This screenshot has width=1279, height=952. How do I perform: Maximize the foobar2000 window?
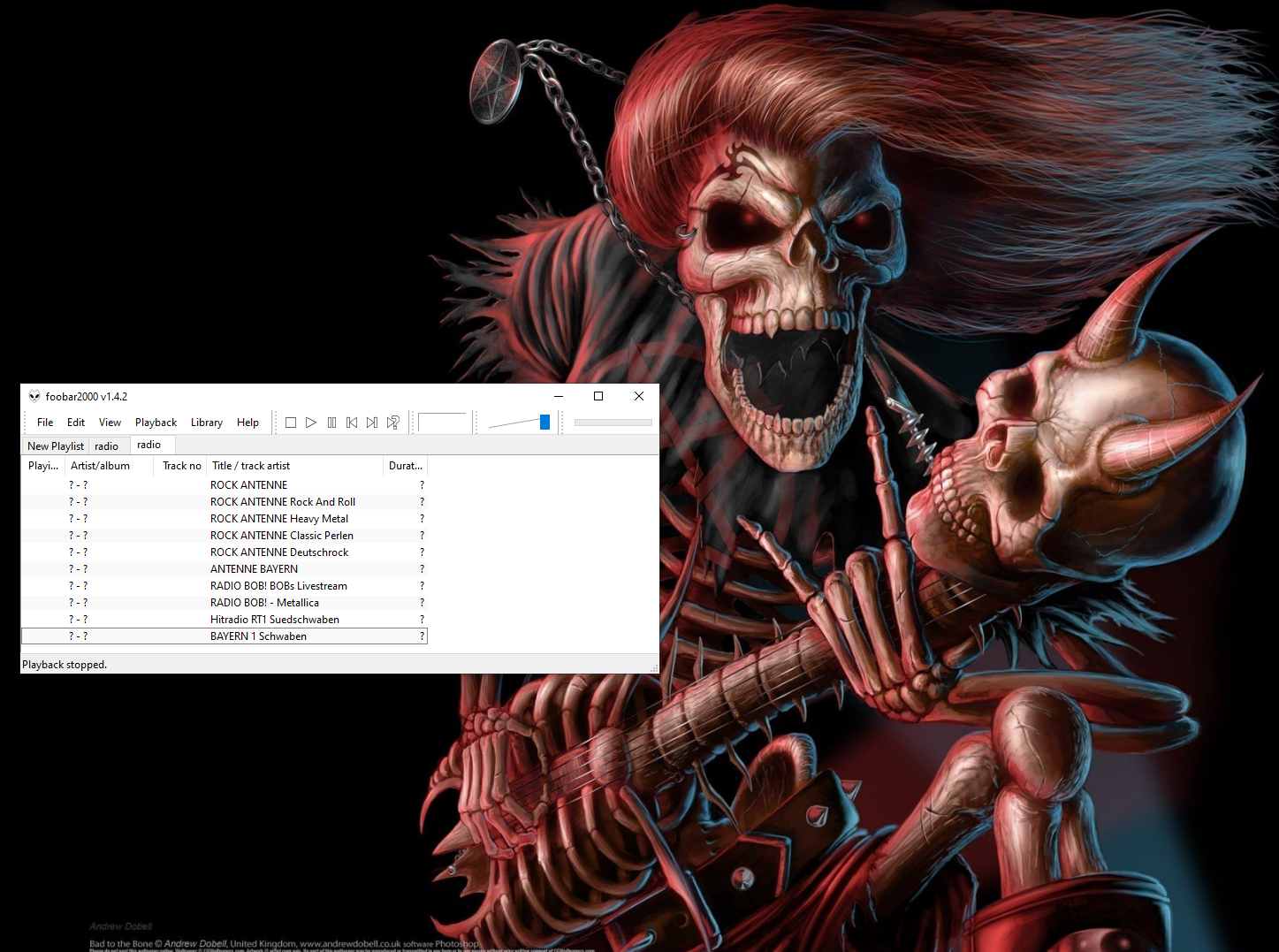598,396
